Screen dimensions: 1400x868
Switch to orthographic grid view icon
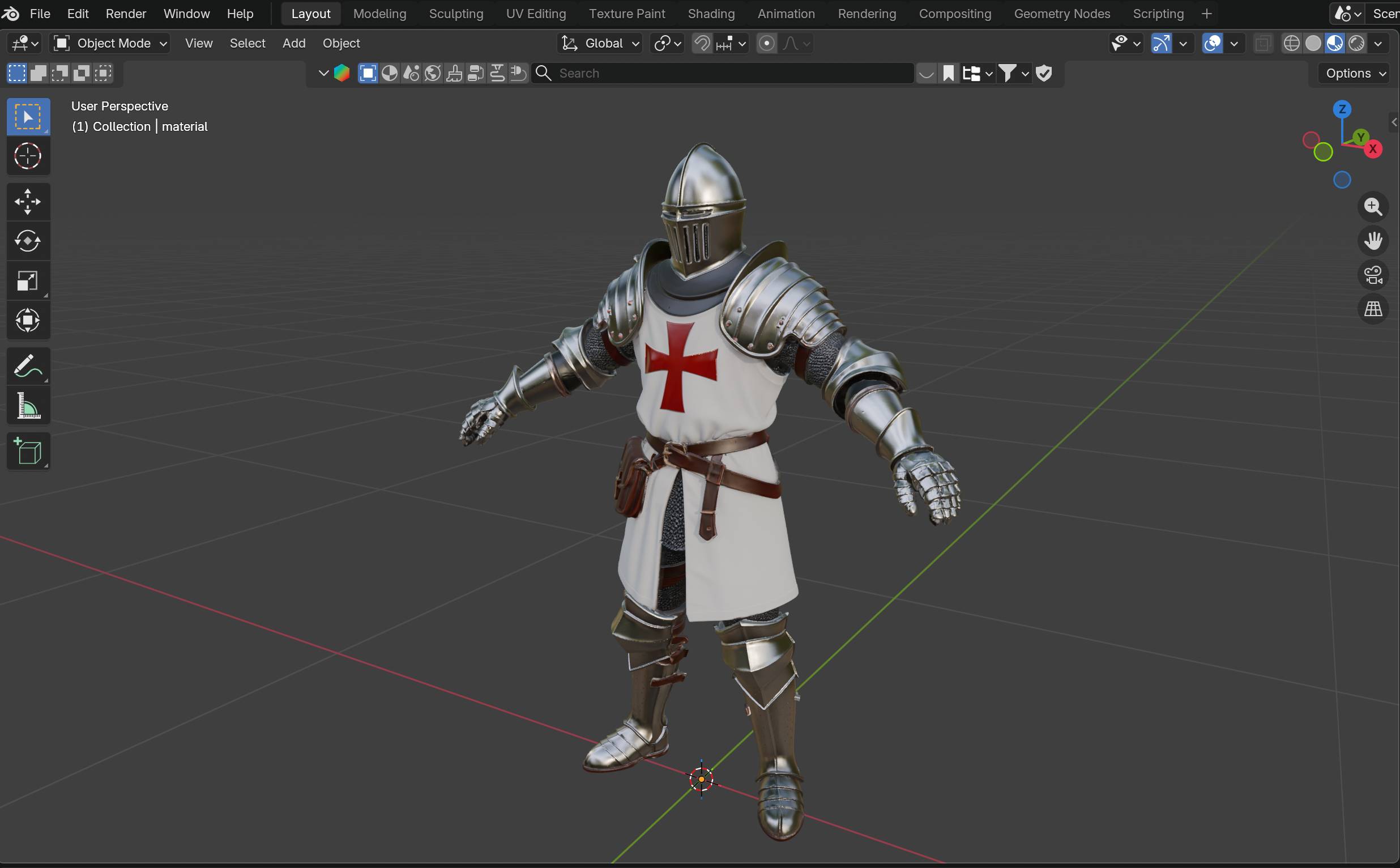click(1373, 309)
